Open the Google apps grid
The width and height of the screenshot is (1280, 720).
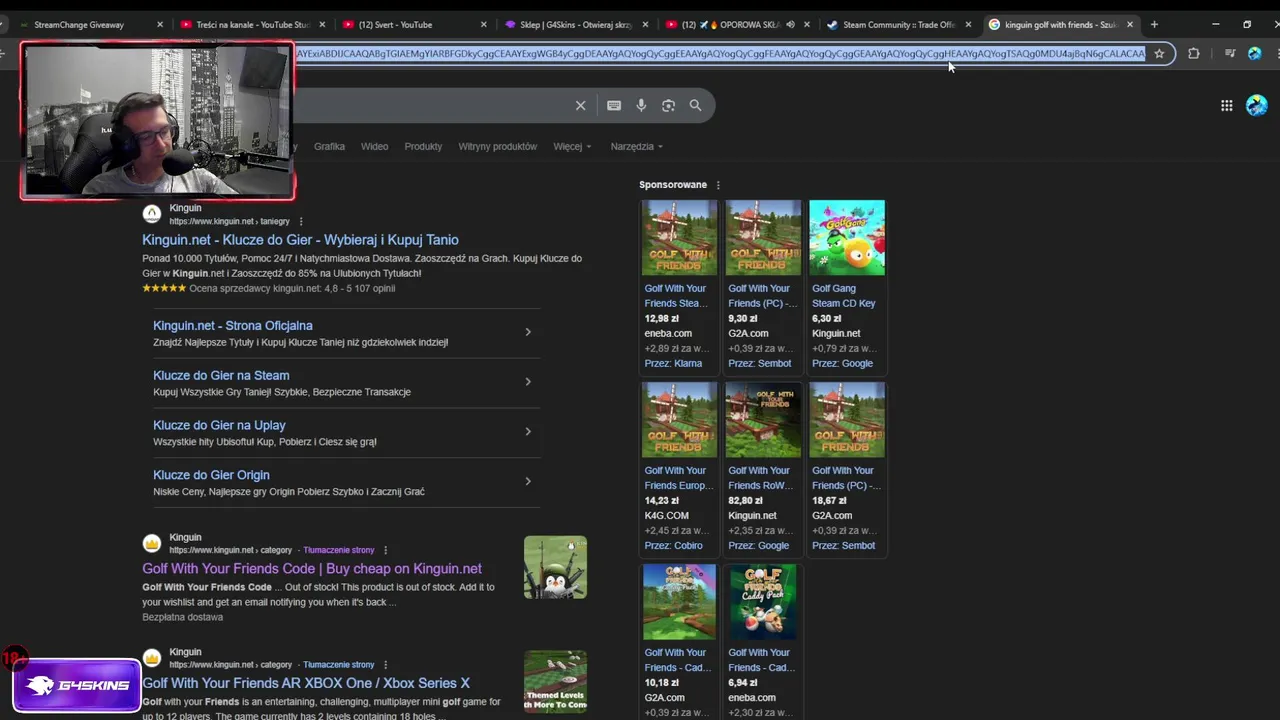click(x=1226, y=105)
